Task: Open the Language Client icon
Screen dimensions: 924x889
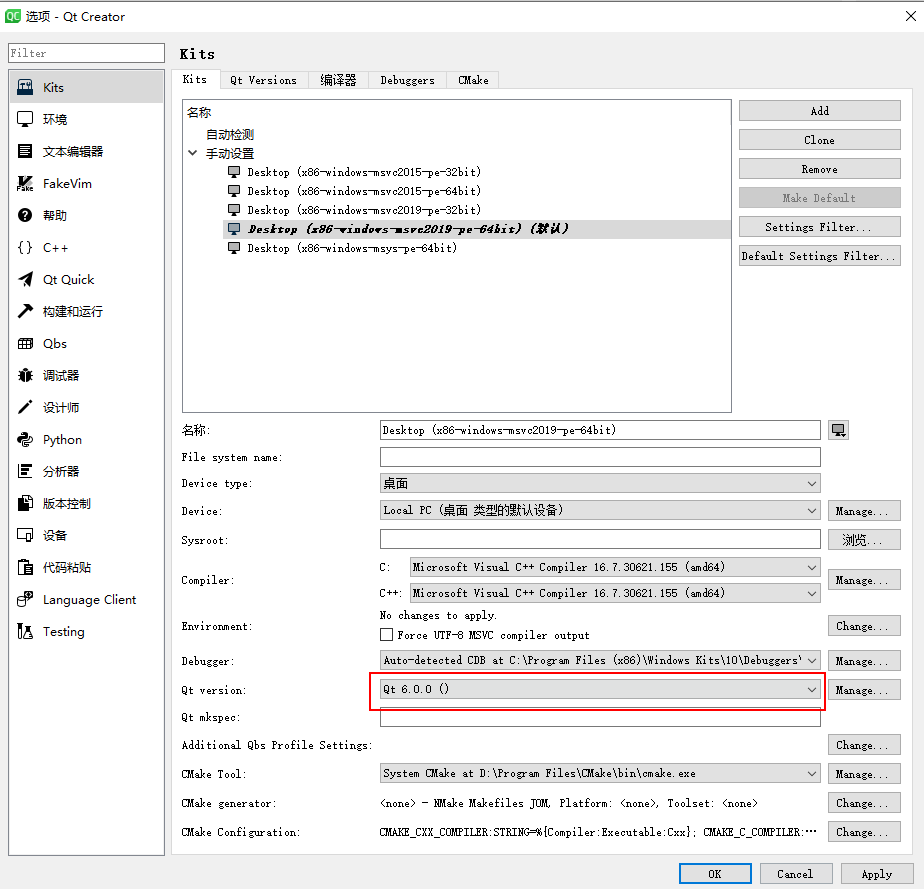Action: pos(25,599)
